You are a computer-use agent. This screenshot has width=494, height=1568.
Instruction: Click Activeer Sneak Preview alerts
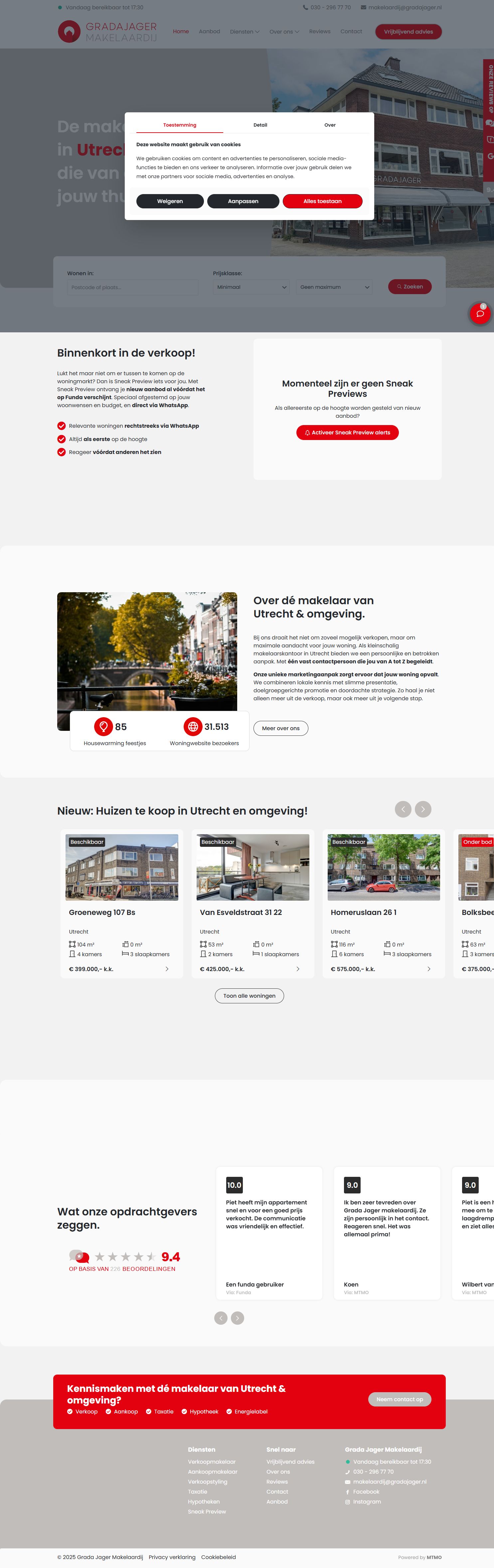click(x=347, y=432)
